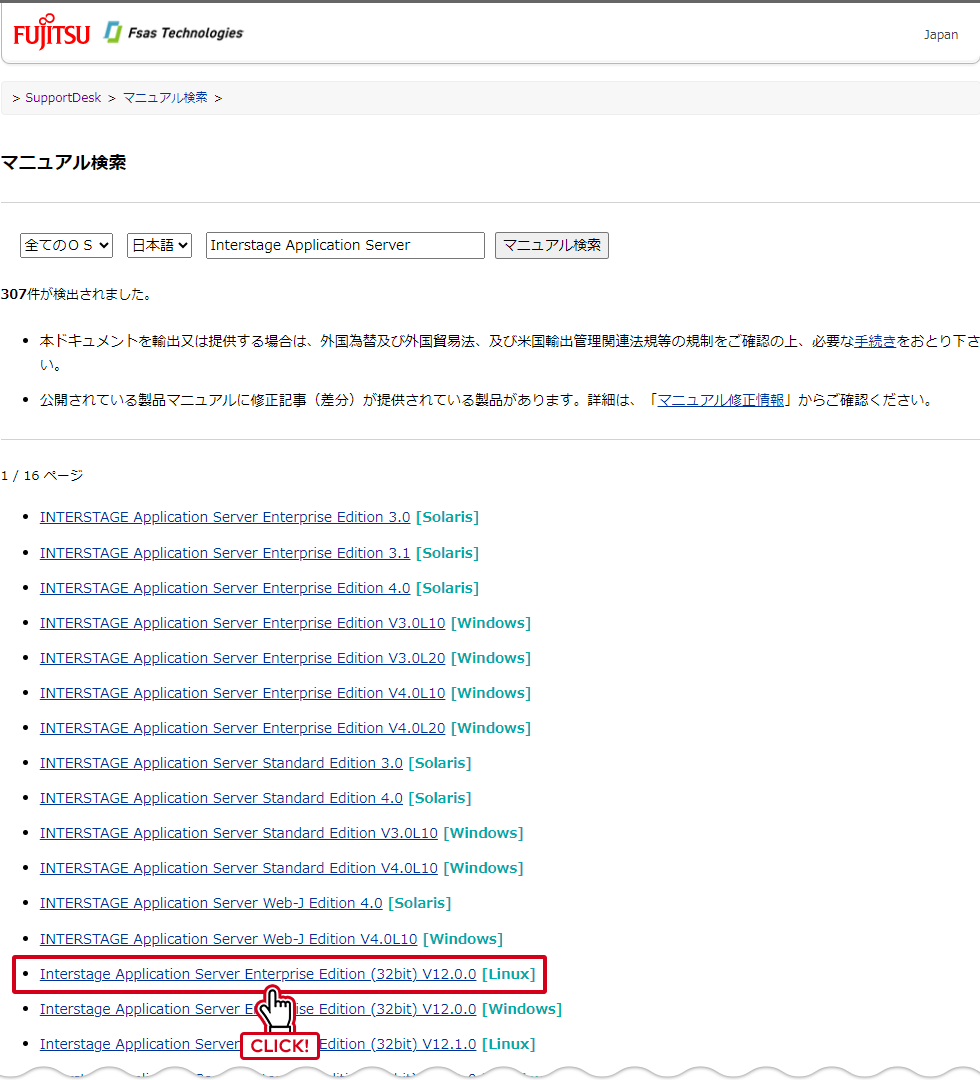Open the 日本語 language dropdown

159,245
